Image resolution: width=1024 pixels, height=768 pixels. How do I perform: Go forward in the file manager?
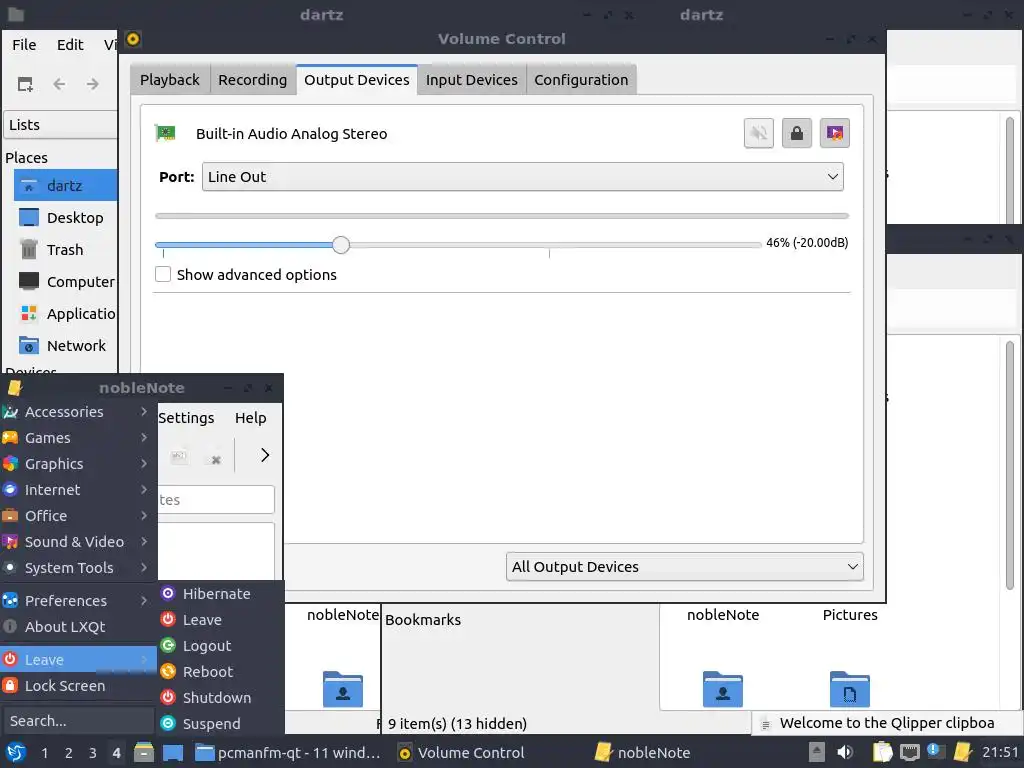click(93, 84)
